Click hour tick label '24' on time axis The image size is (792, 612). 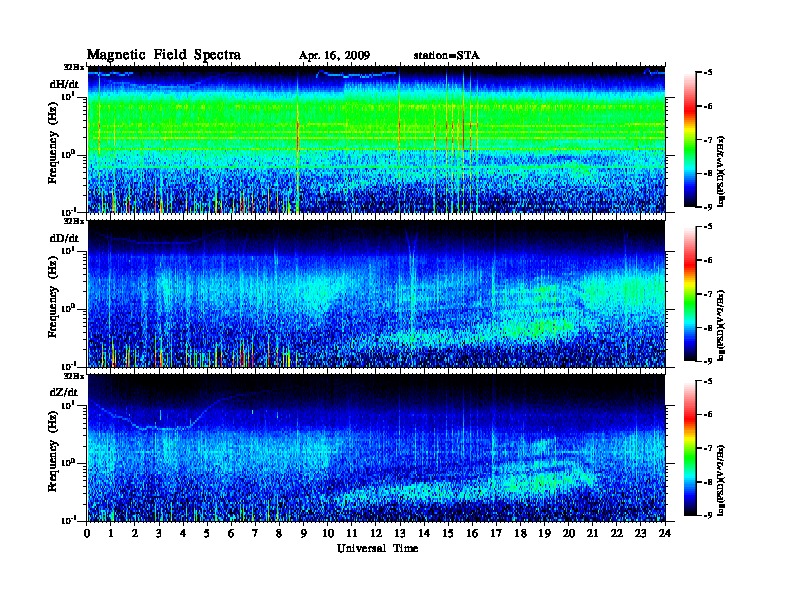pos(665,533)
